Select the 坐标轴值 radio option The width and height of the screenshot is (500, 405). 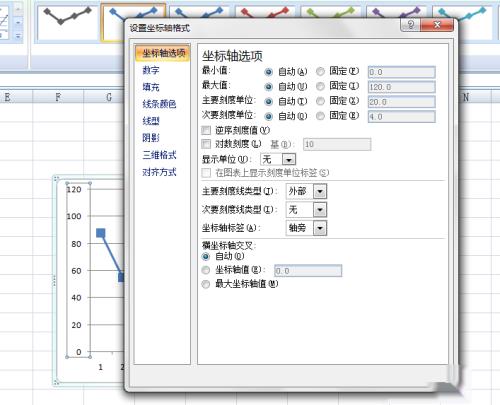point(206,270)
